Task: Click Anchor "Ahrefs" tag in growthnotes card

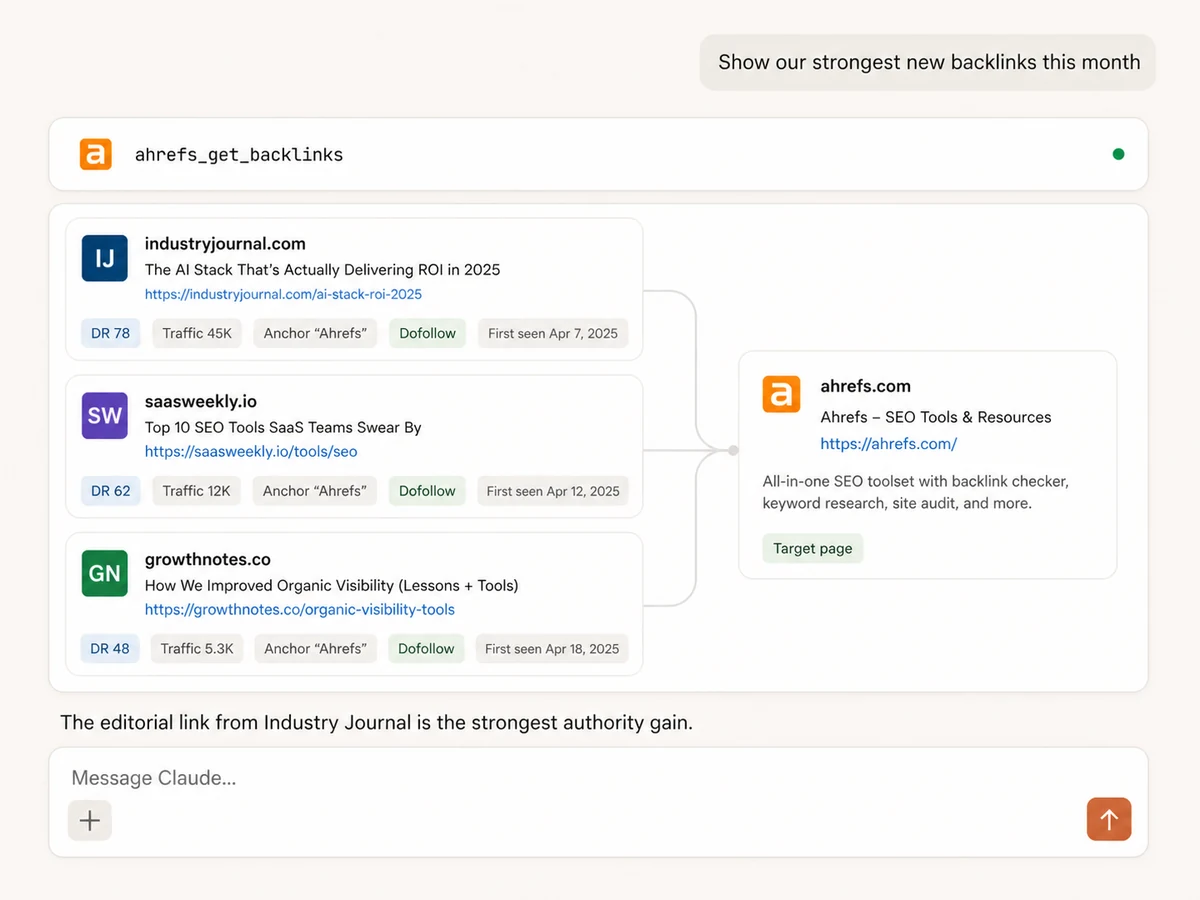Action: pyautogui.click(x=315, y=648)
